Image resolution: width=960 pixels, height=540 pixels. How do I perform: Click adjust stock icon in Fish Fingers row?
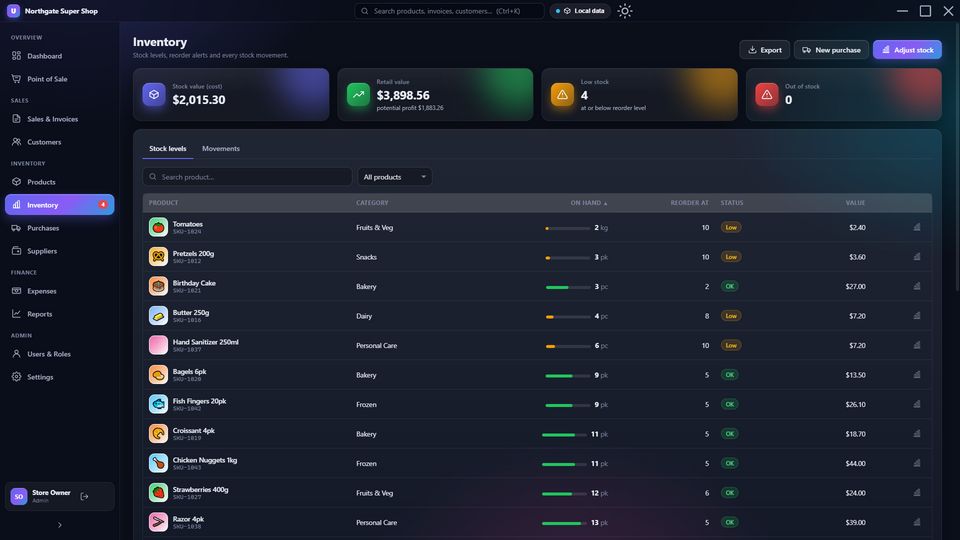[917, 404]
